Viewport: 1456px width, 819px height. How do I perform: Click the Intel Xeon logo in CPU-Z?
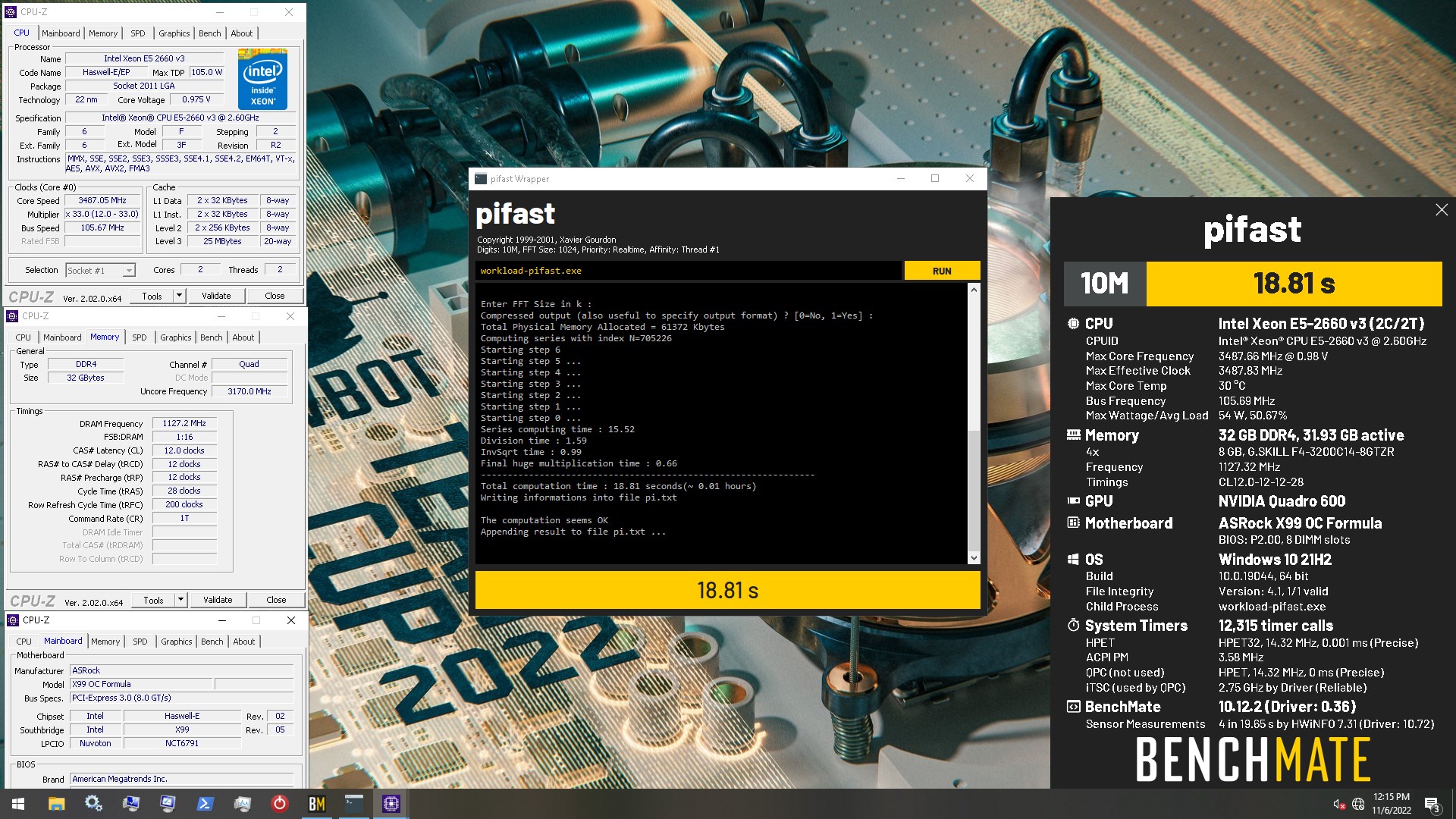tap(262, 79)
